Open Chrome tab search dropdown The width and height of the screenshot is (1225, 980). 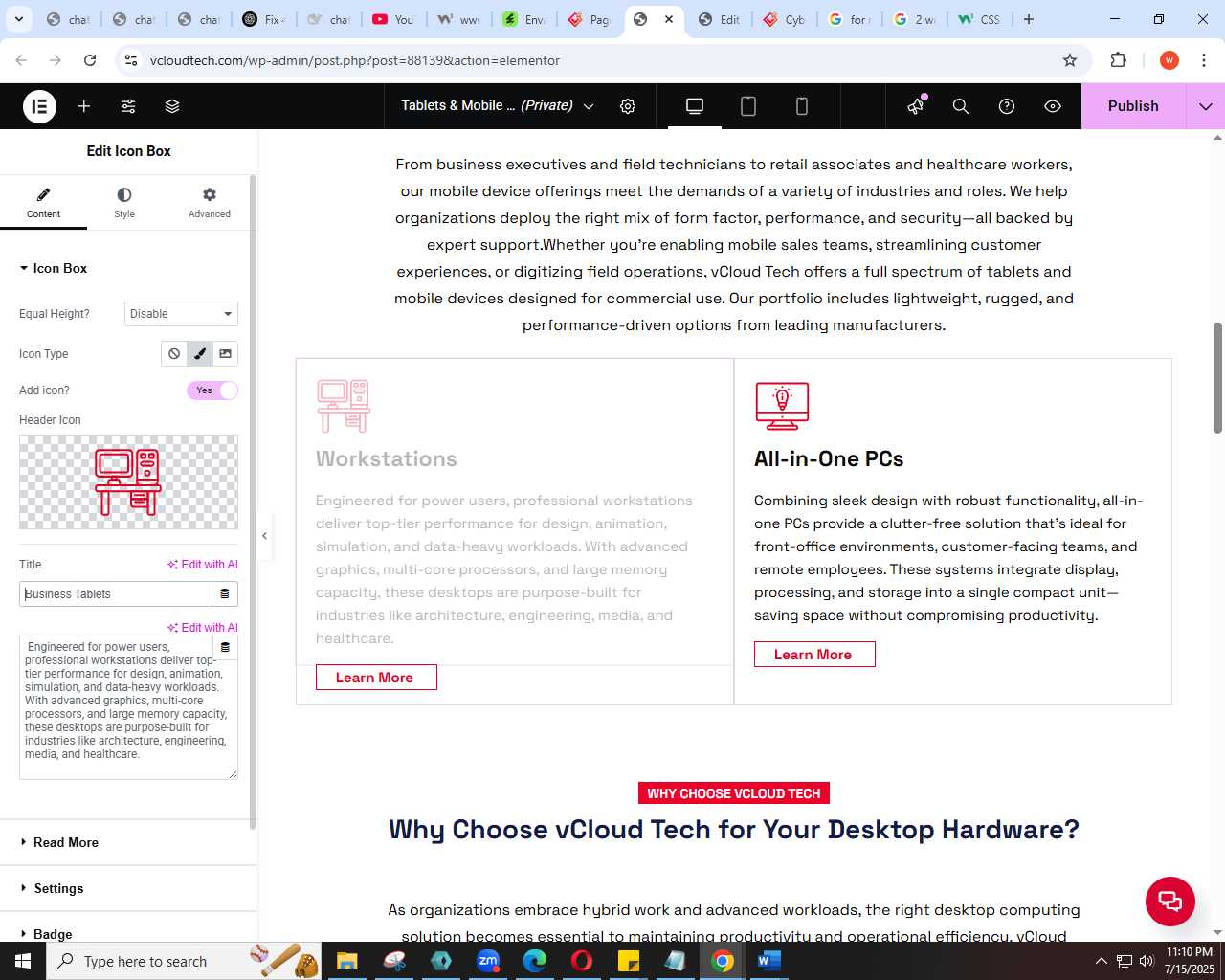click(18, 19)
